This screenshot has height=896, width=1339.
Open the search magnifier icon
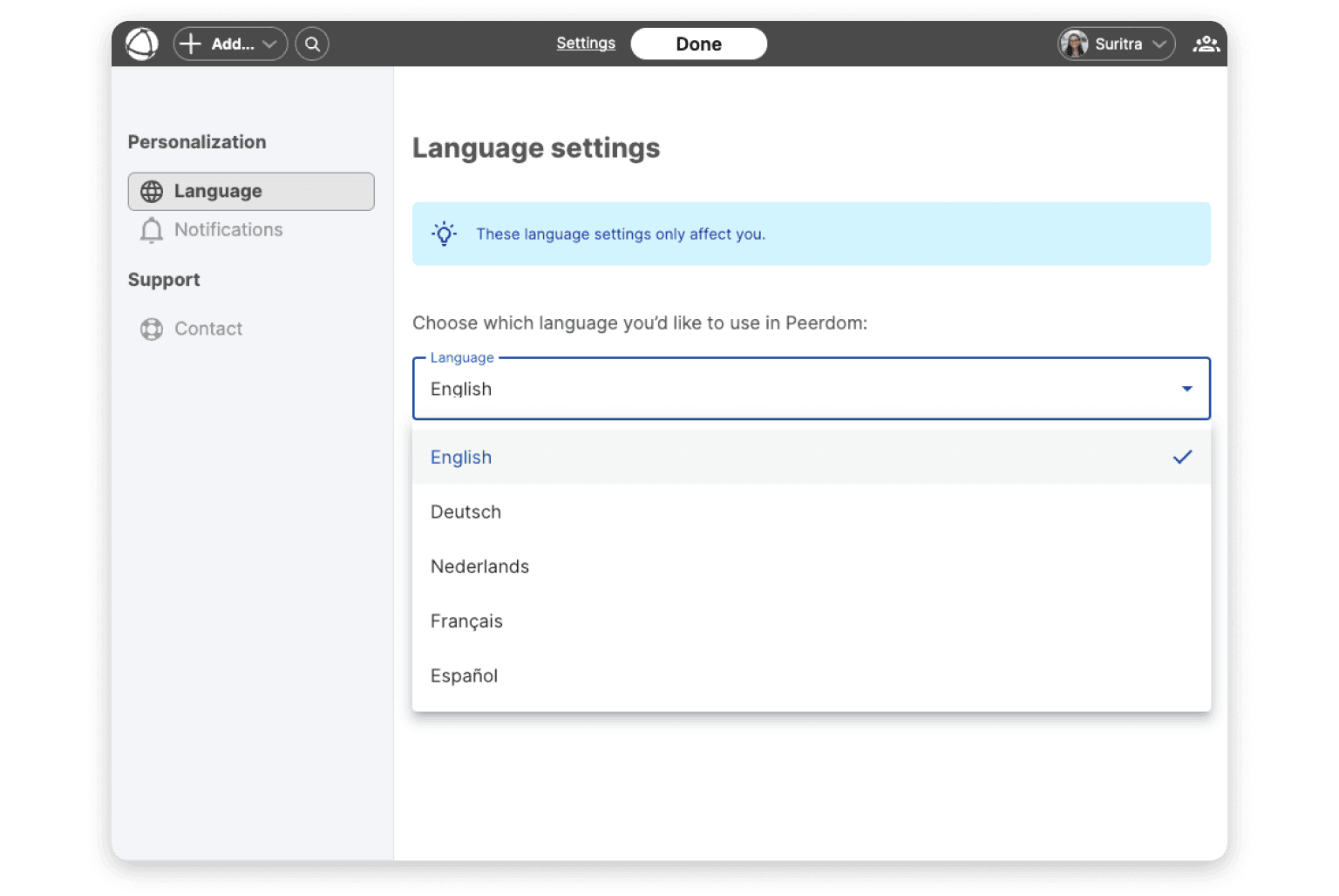pyautogui.click(x=312, y=44)
